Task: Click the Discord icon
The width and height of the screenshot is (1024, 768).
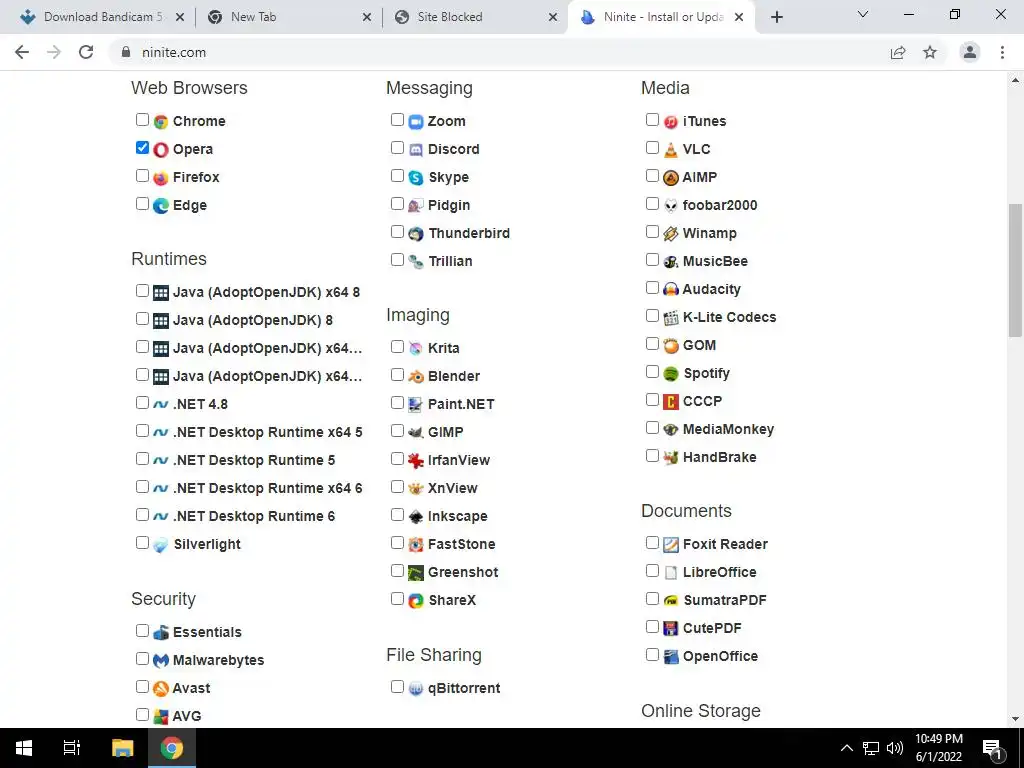Action: point(416,150)
